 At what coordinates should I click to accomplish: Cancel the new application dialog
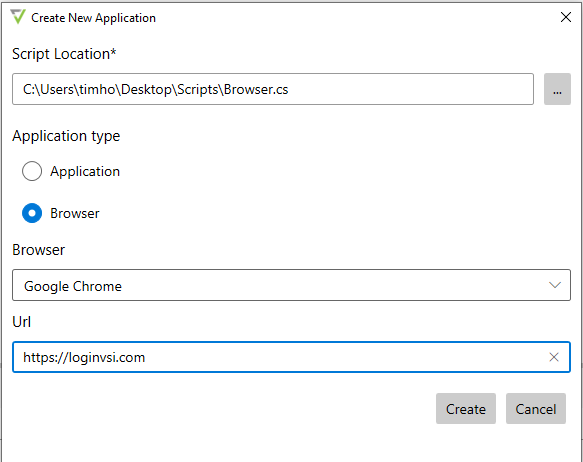tap(536, 408)
